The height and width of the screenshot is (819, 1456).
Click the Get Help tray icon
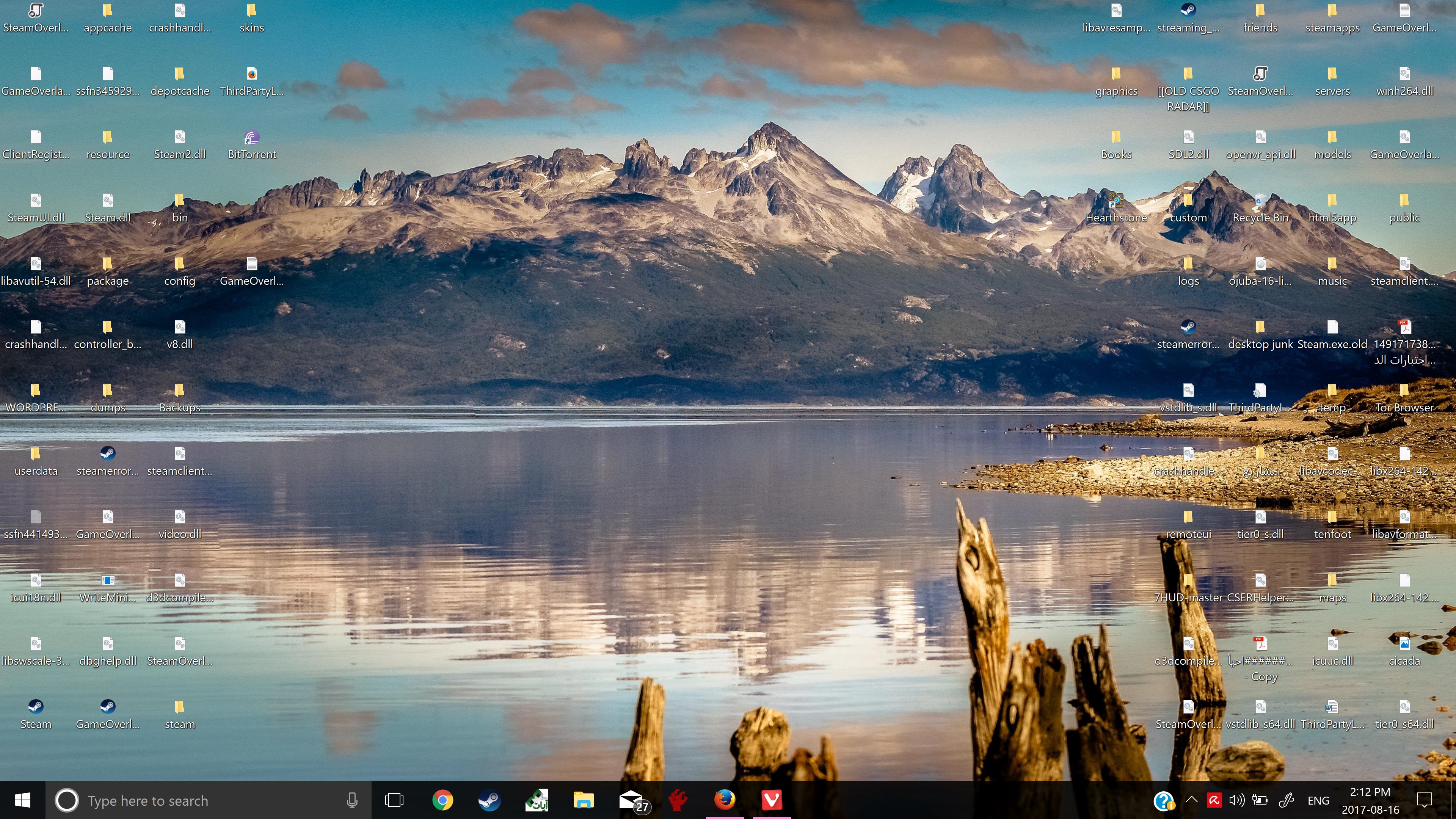(1164, 800)
